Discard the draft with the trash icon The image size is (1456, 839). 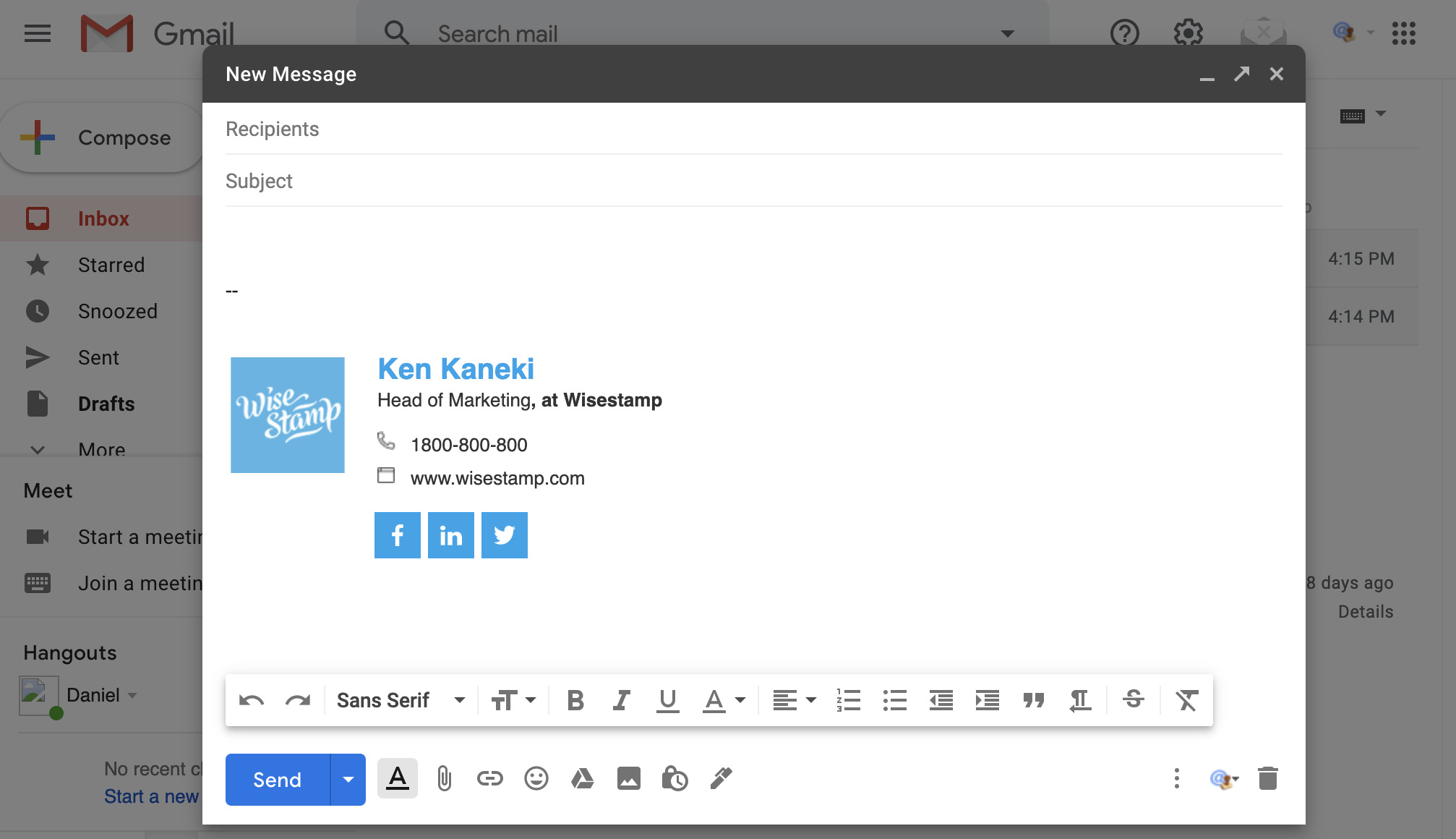click(1269, 779)
